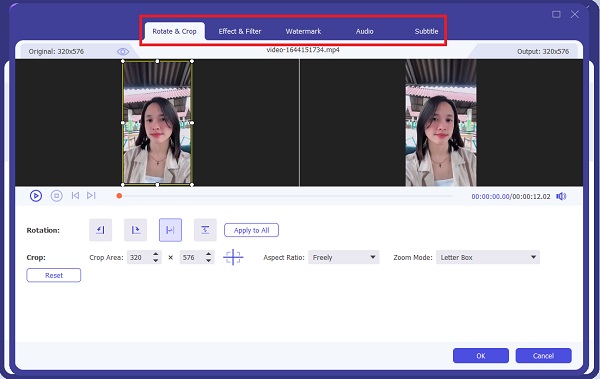Click the Stop playback button
The image size is (600, 379).
click(57, 196)
